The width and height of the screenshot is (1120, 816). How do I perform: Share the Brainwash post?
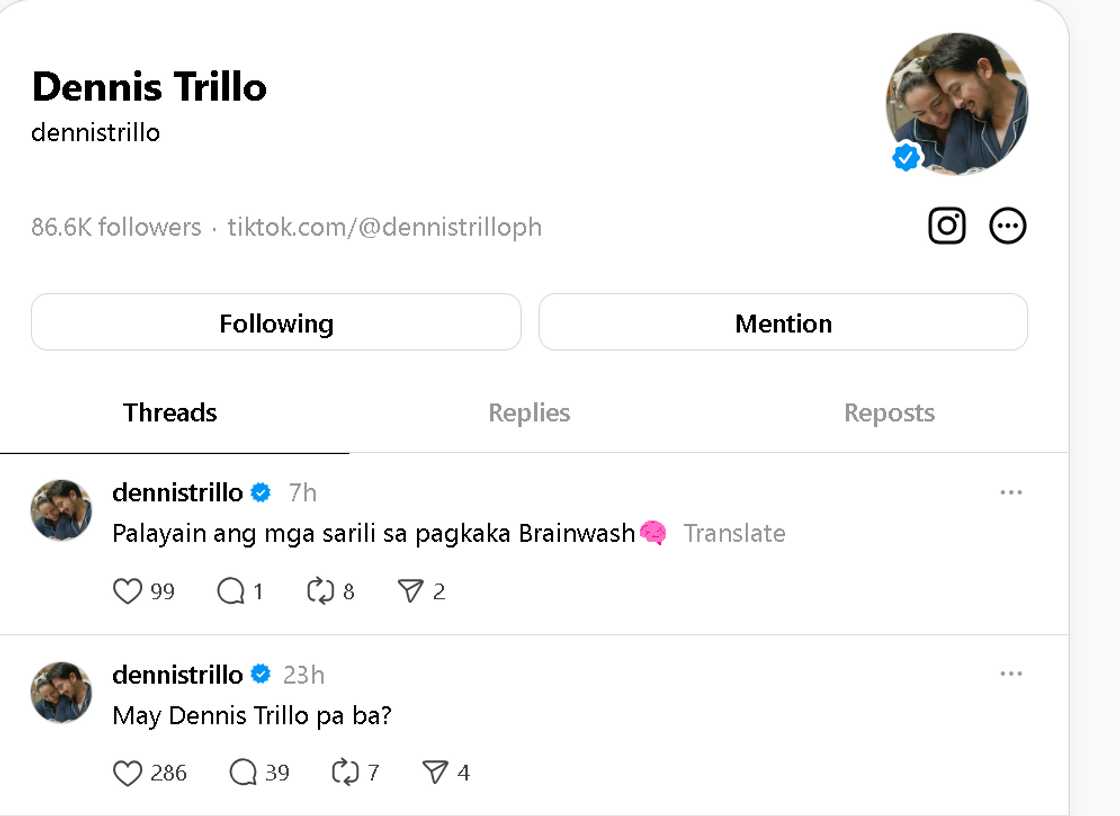click(410, 592)
